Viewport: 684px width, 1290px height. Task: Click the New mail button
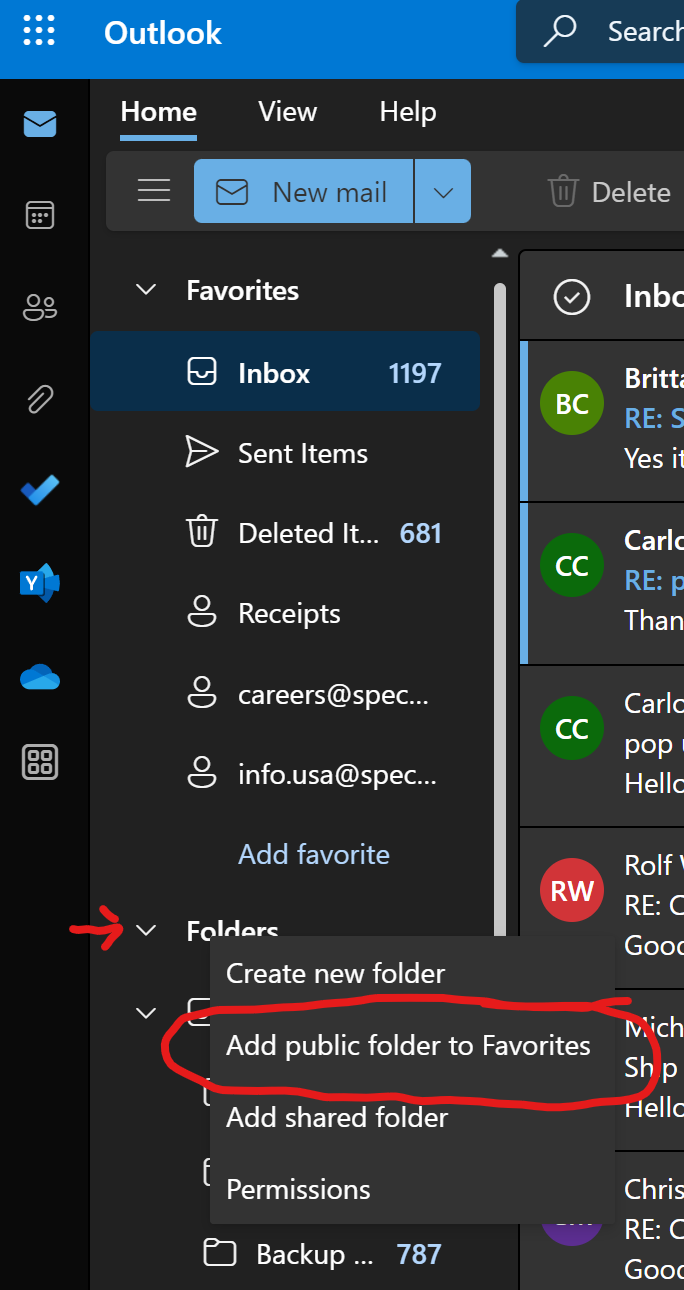304,192
